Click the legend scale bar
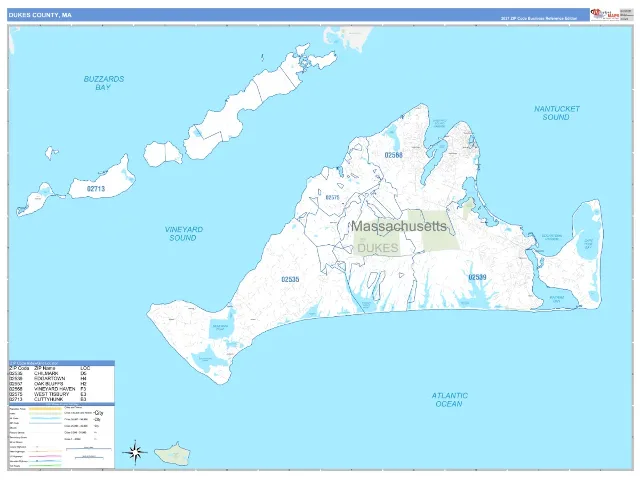The image size is (640, 480). pos(89,449)
